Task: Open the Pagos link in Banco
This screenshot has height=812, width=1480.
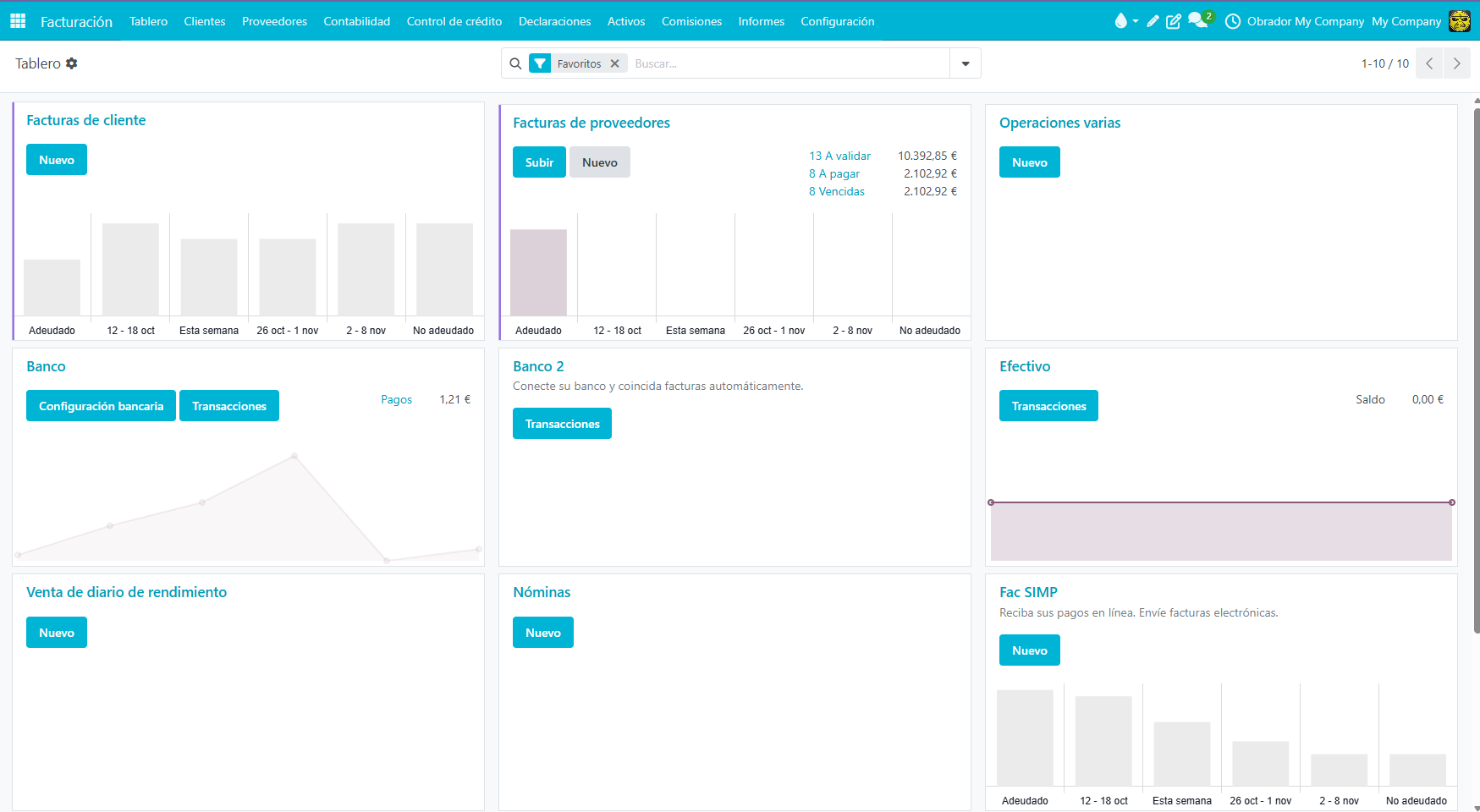Action: [x=396, y=399]
